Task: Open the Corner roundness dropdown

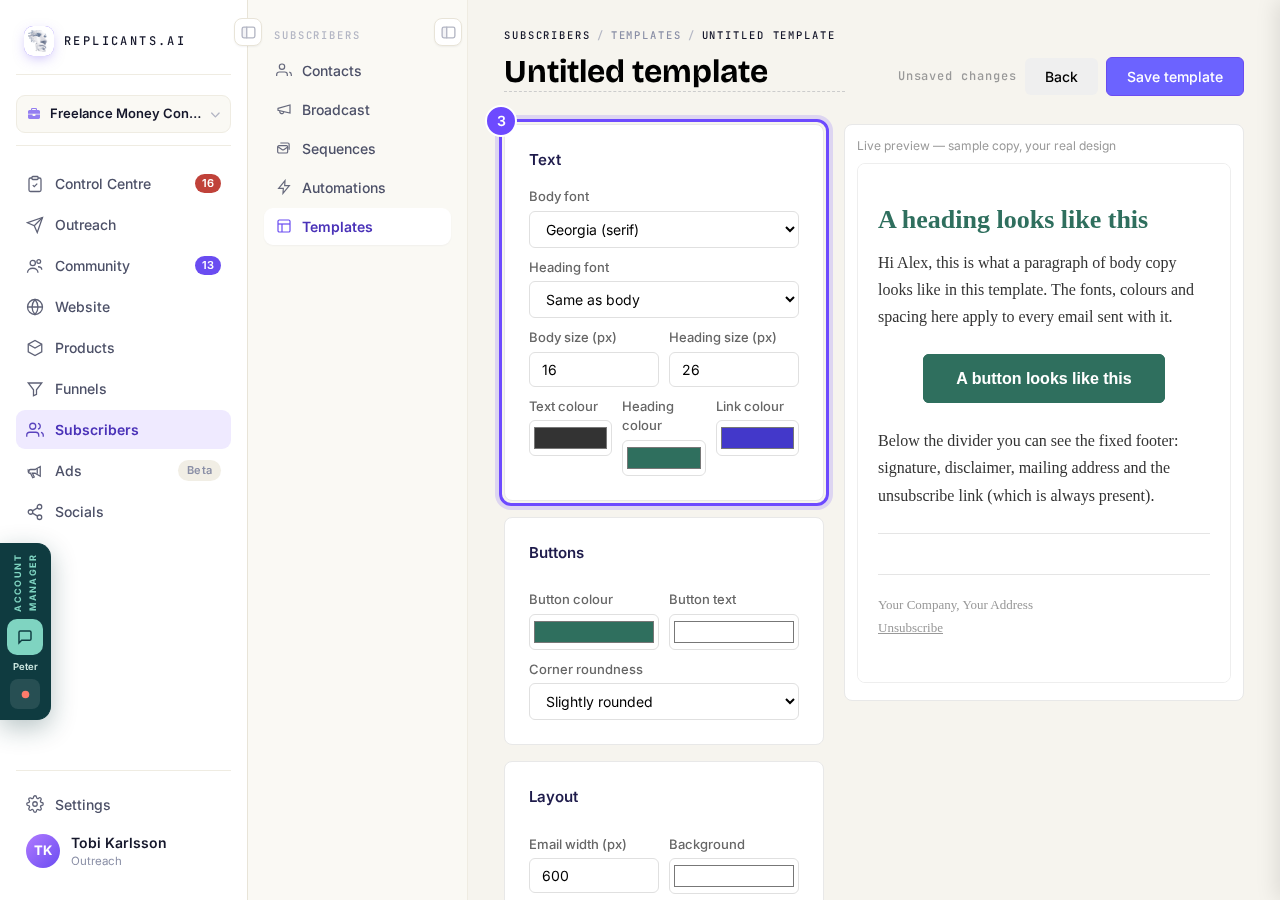Action: (664, 701)
